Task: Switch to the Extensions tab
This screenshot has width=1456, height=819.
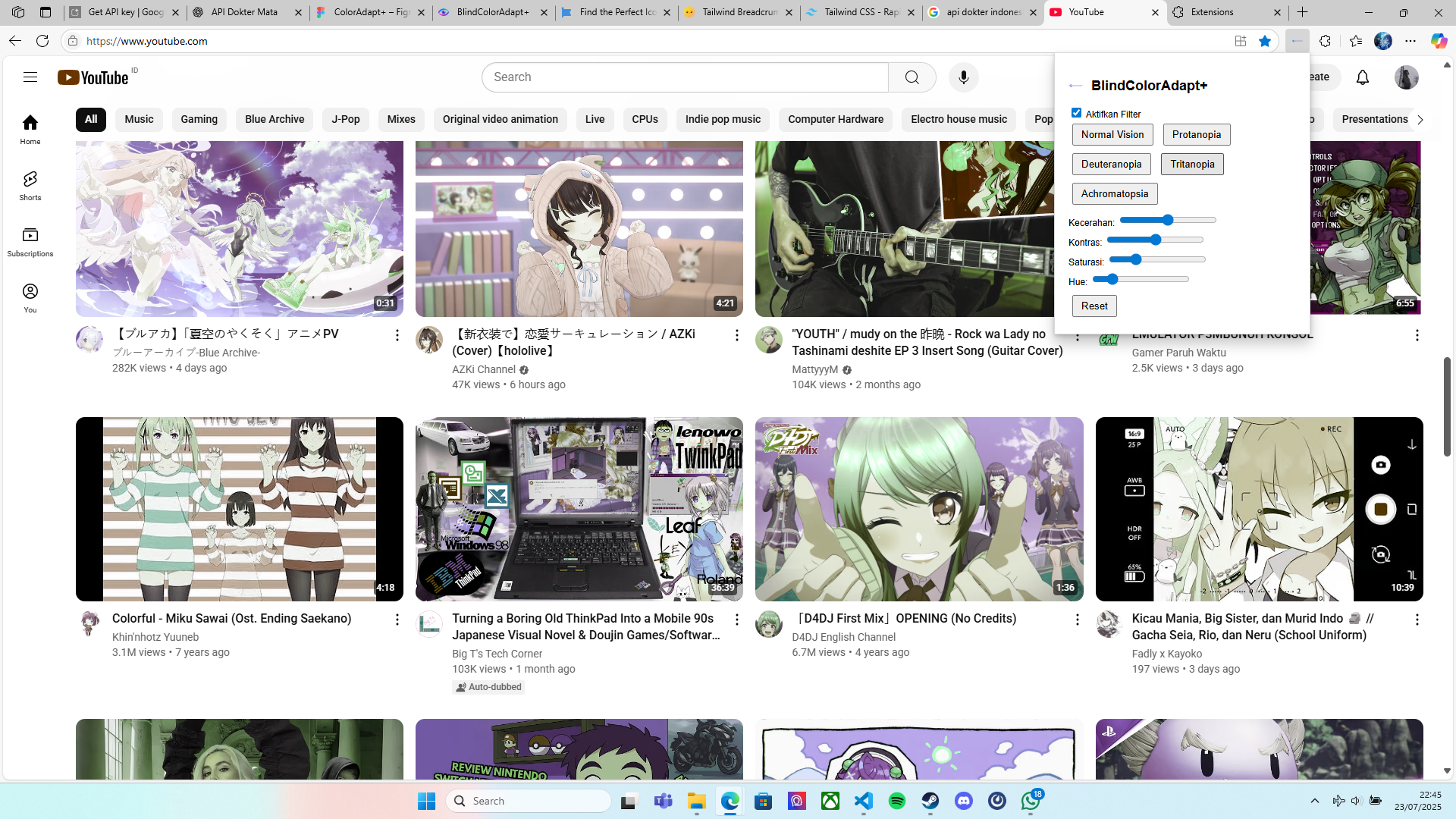Action: [x=1227, y=12]
